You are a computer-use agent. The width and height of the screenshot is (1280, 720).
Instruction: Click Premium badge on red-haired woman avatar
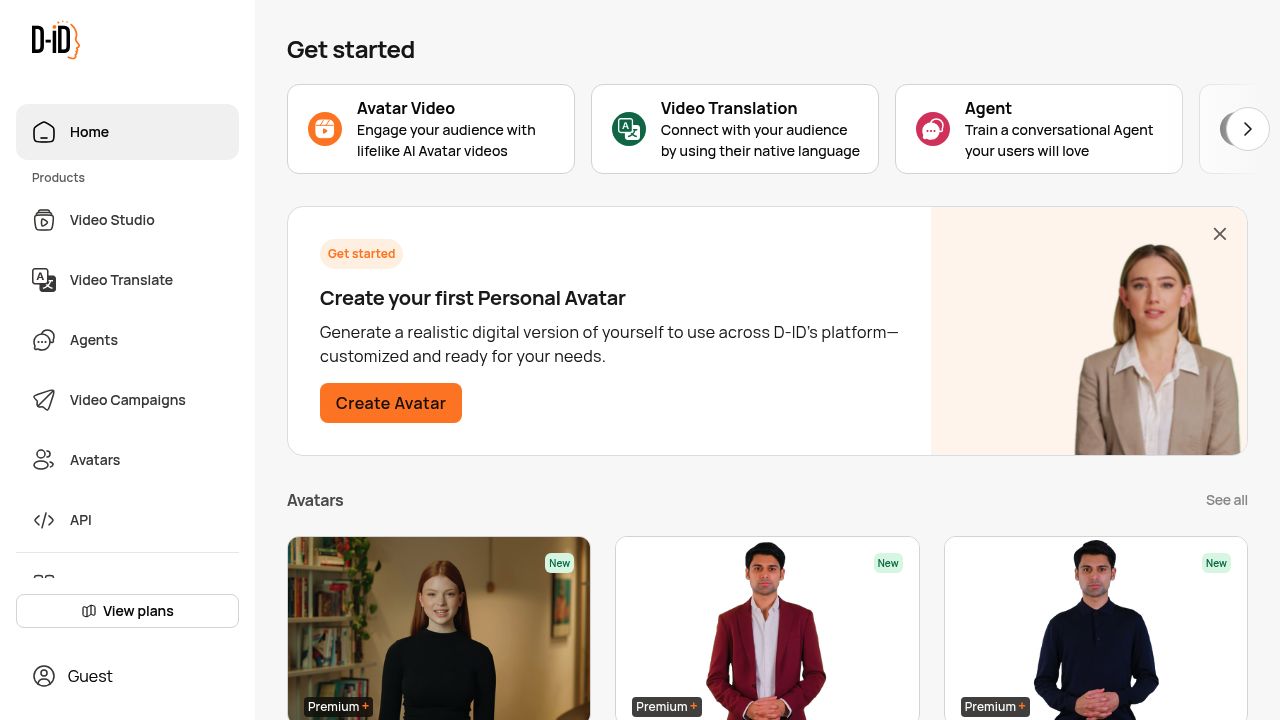(339, 707)
